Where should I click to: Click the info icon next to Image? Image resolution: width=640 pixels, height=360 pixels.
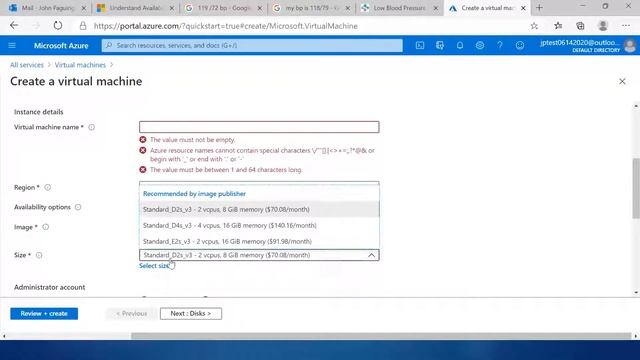pos(46,227)
